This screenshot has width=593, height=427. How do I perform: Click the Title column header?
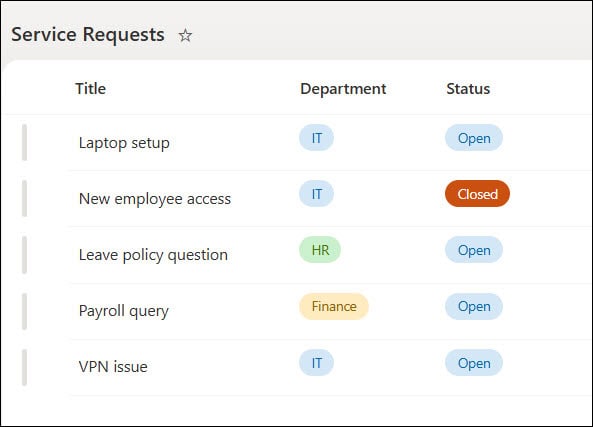91,89
